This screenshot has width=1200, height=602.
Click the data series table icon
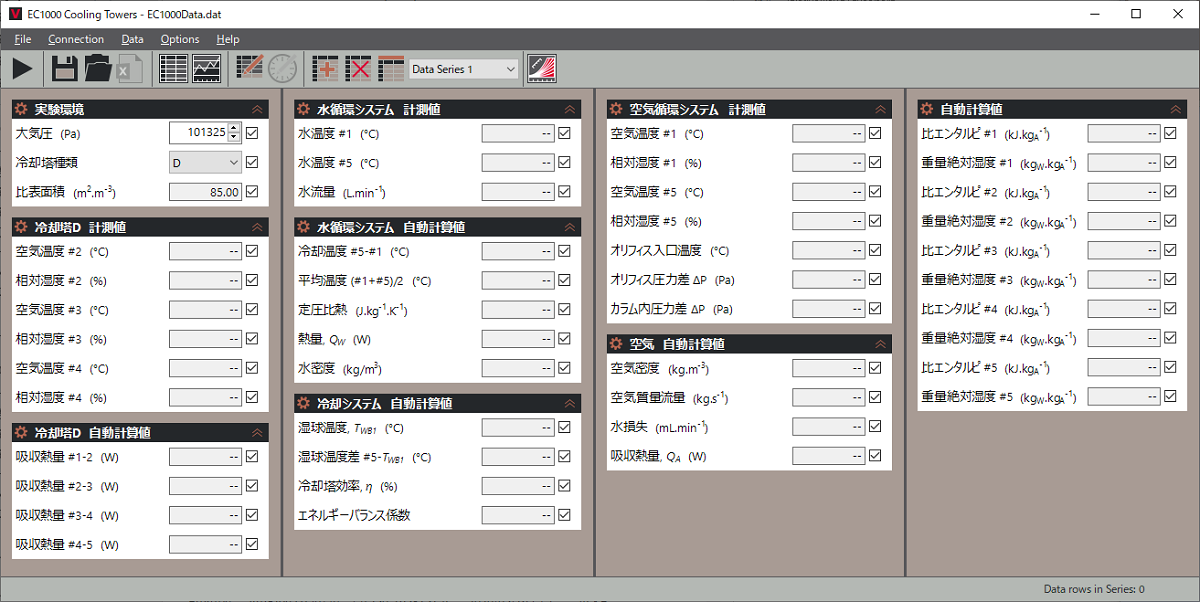click(391, 69)
